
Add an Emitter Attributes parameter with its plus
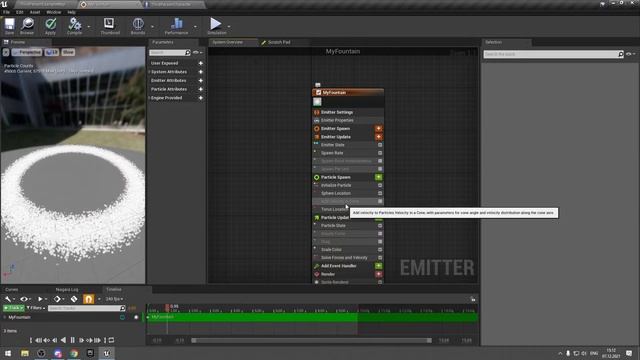click(x=200, y=80)
